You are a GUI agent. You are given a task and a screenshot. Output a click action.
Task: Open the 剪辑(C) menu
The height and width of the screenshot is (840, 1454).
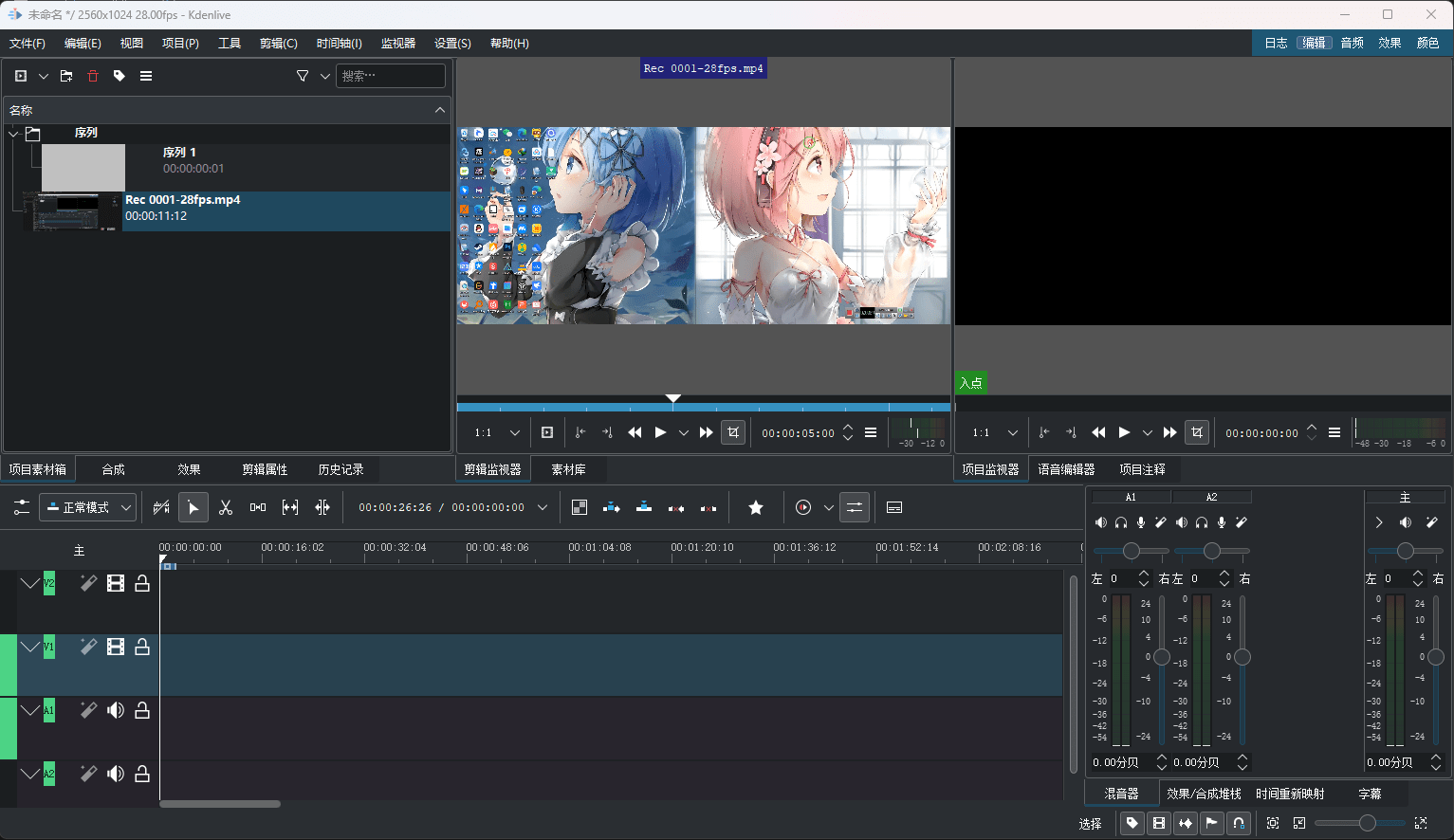point(278,43)
